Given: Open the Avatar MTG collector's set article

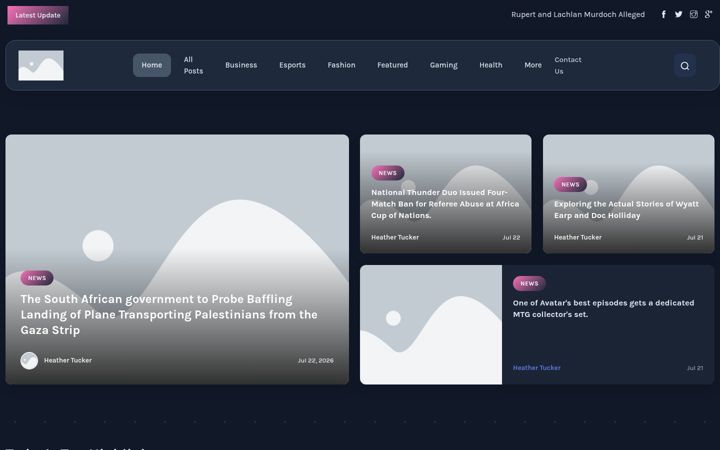Looking at the screenshot, I should click(x=603, y=309).
